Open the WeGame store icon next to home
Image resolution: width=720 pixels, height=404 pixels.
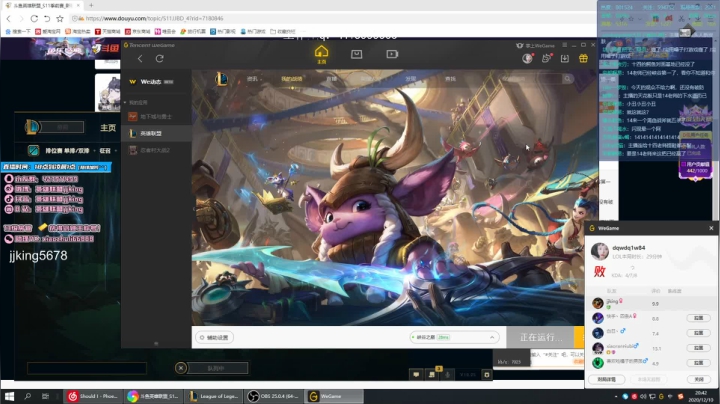[x=356, y=54]
